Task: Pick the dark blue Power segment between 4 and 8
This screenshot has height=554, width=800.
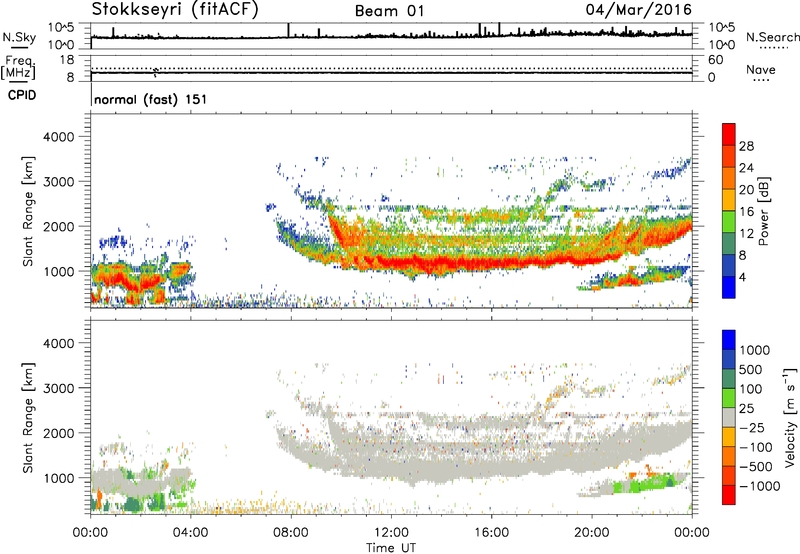Action: coord(729,266)
